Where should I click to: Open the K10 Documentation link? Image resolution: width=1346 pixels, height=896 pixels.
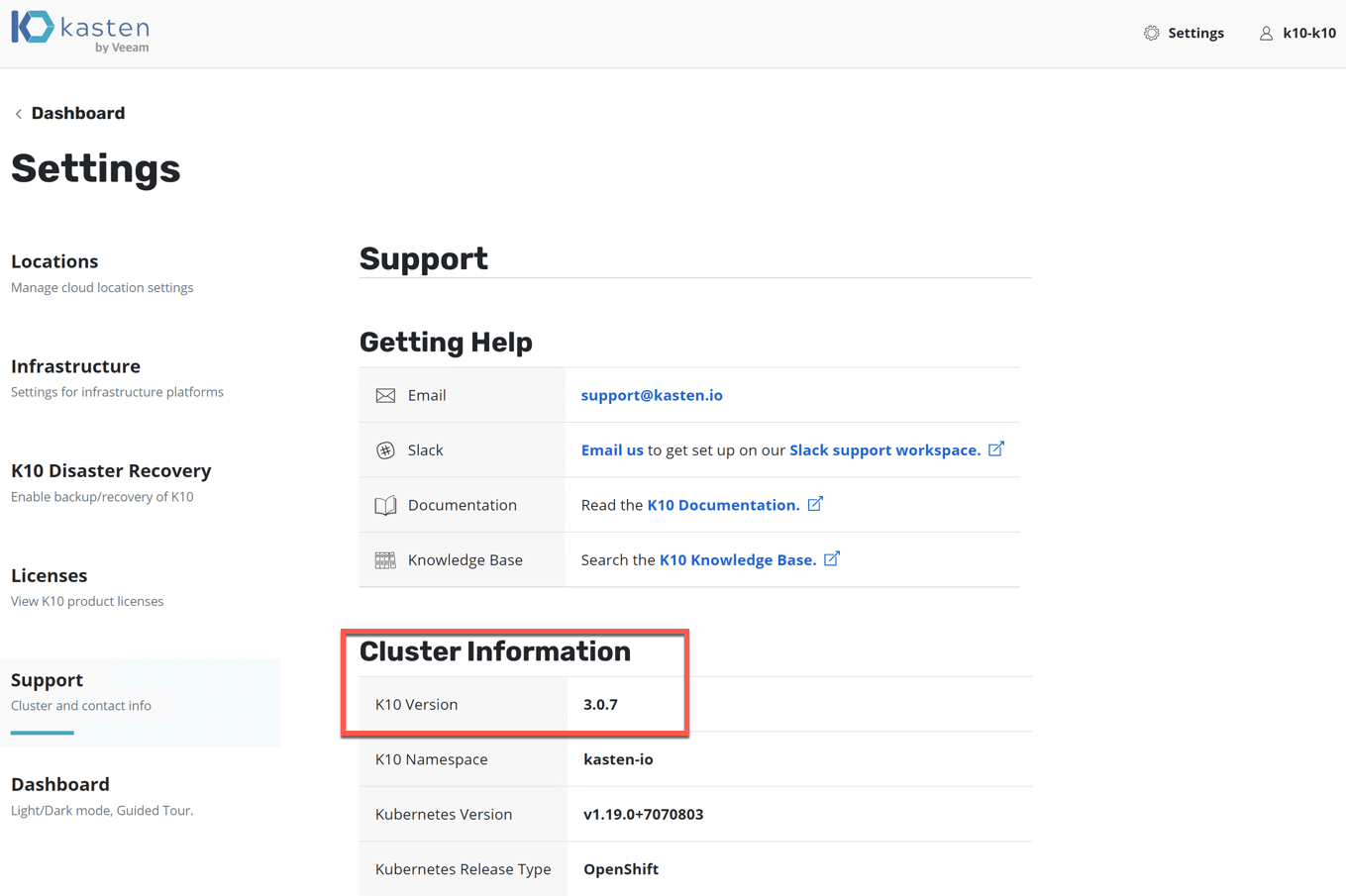[723, 505]
